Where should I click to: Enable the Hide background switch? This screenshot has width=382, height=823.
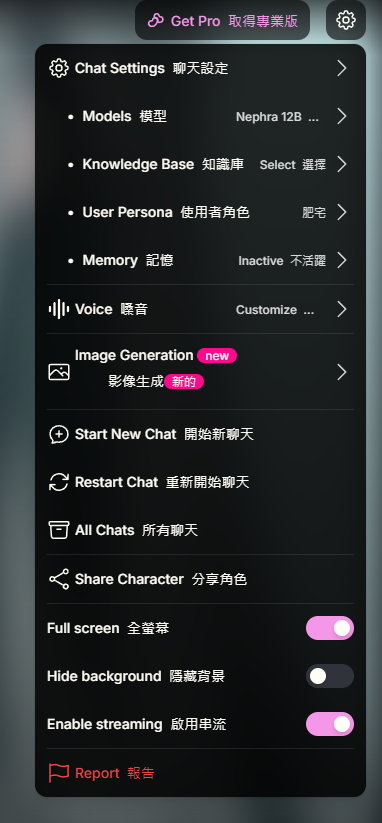330,676
